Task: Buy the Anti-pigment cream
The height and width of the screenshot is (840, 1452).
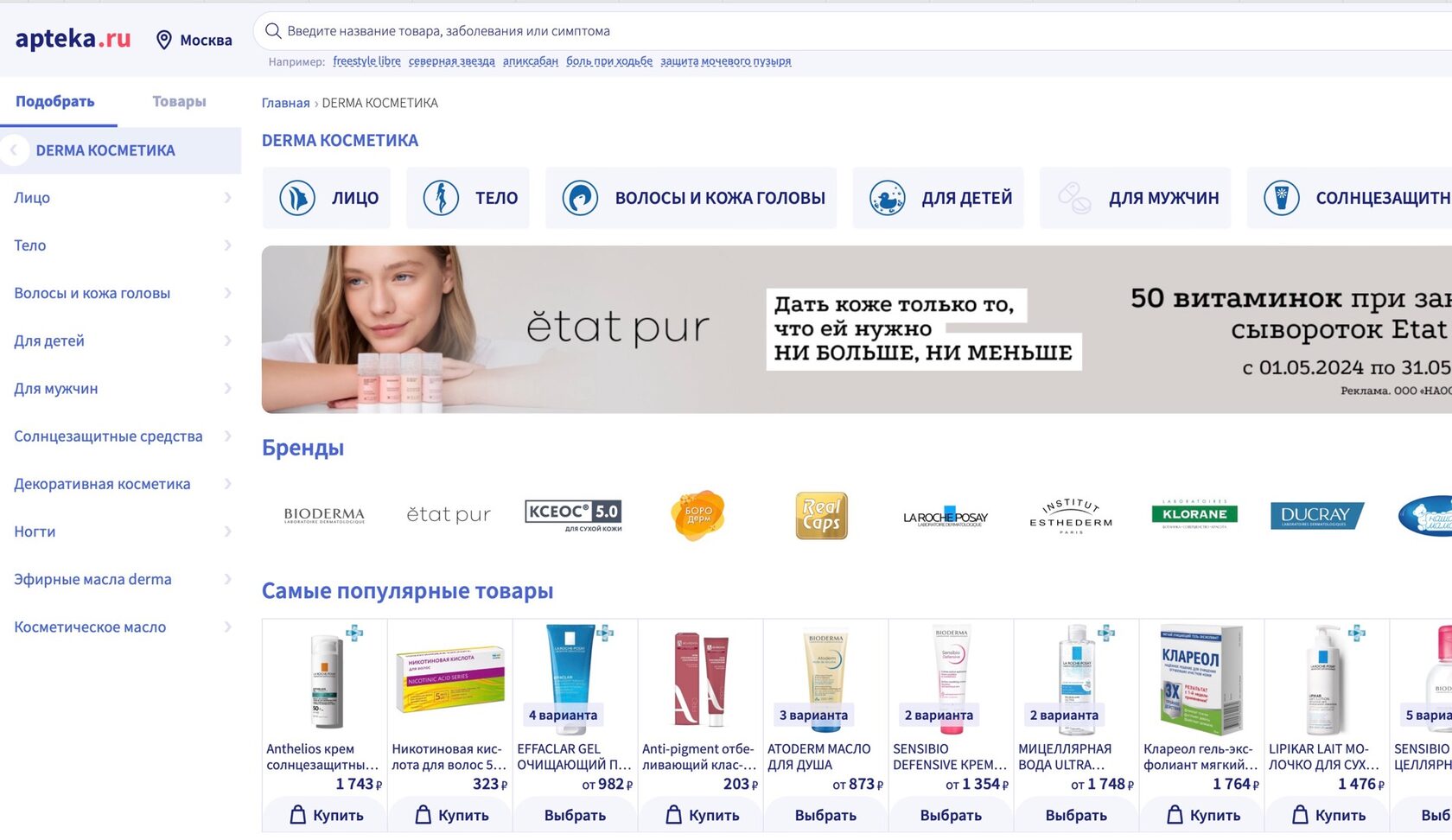Action: [700, 815]
